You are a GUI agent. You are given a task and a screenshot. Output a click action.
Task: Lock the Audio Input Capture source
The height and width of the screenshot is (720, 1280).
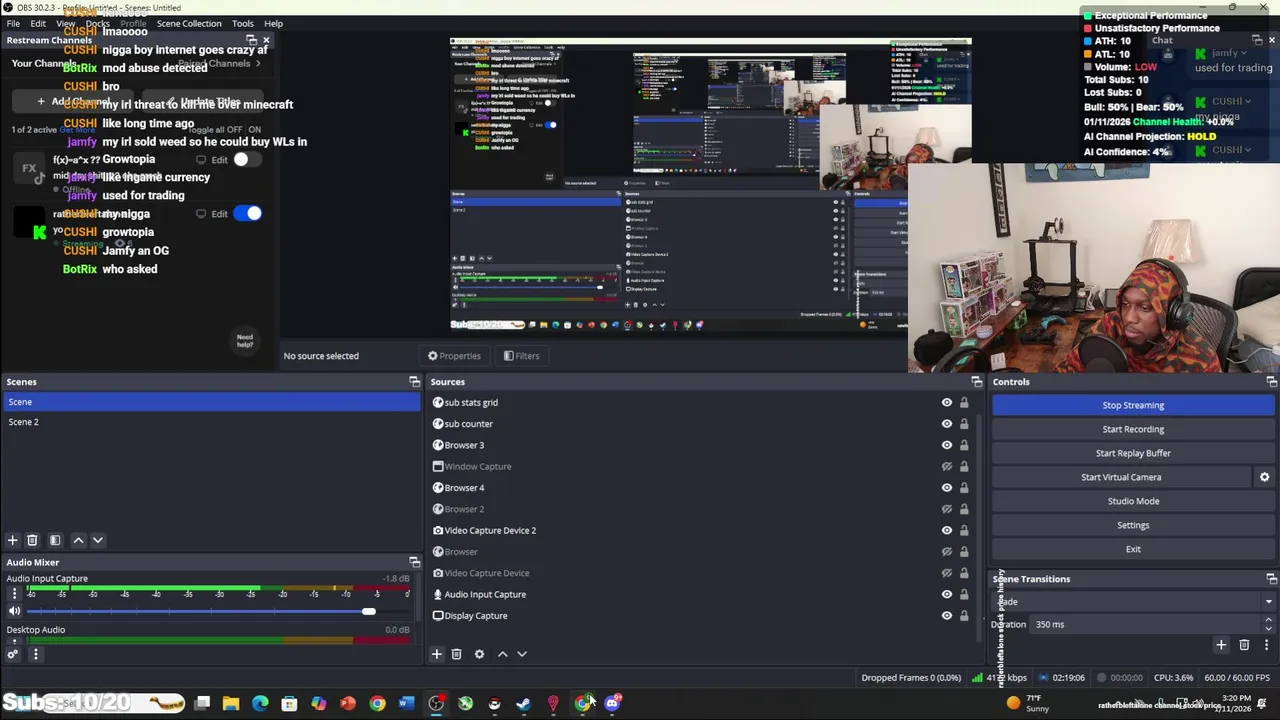point(964,595)
